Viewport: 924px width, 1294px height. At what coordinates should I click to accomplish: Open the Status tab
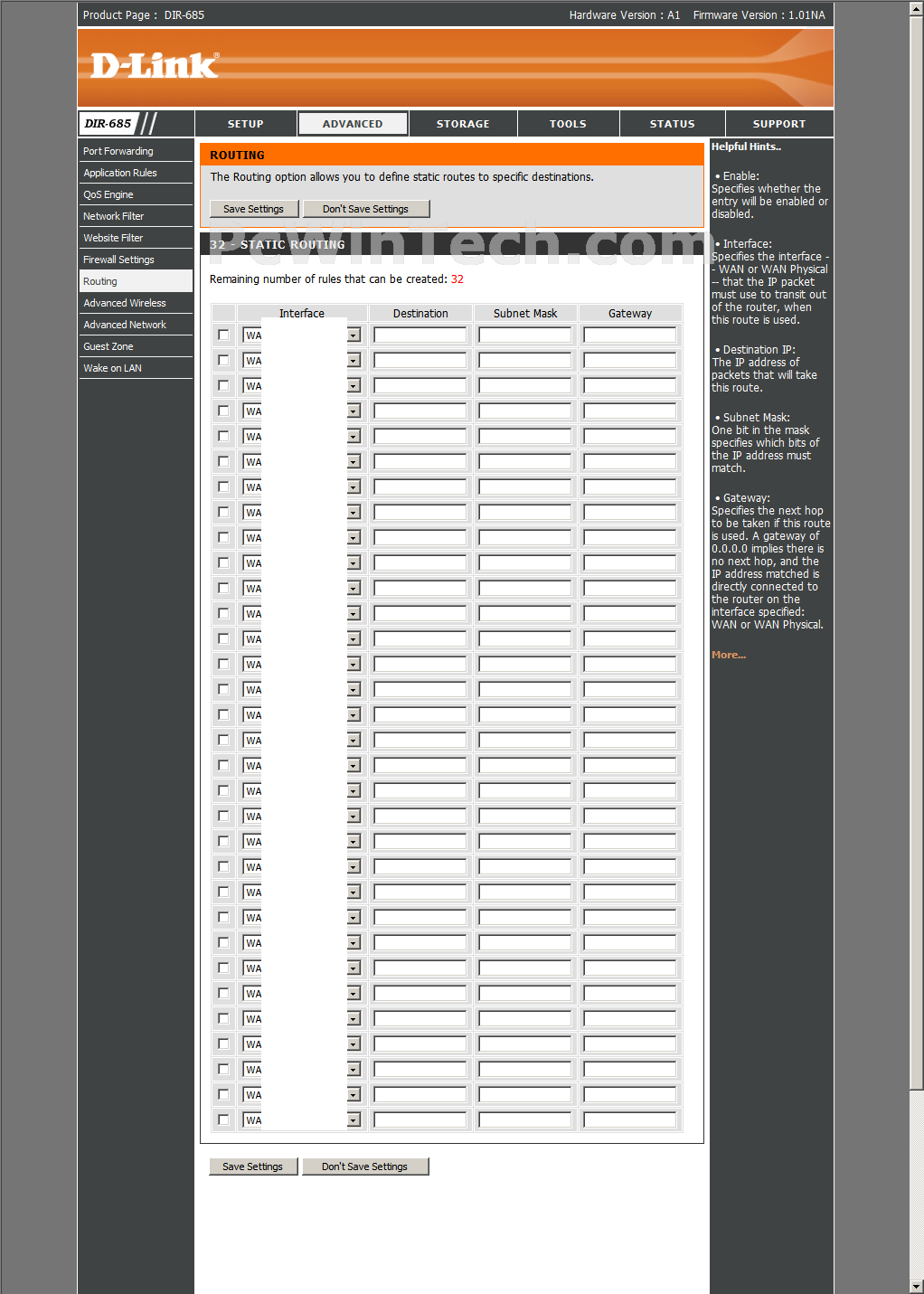pyautogui.click(x=673, y=124)
